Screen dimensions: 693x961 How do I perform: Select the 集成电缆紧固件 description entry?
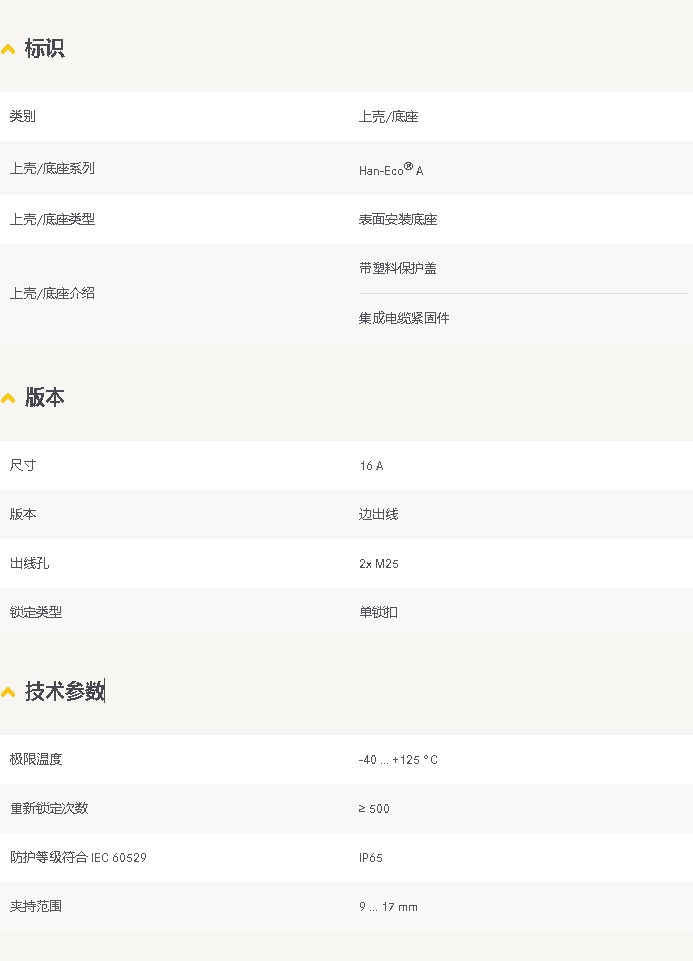click(x=404, y=318)
